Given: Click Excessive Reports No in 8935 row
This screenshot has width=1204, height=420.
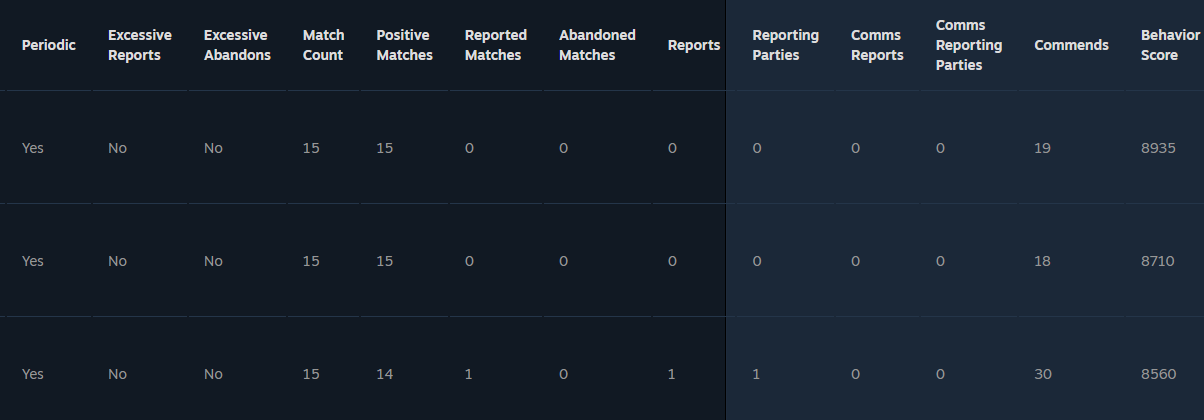Looking at the screenshot, I should pos(117,148).
